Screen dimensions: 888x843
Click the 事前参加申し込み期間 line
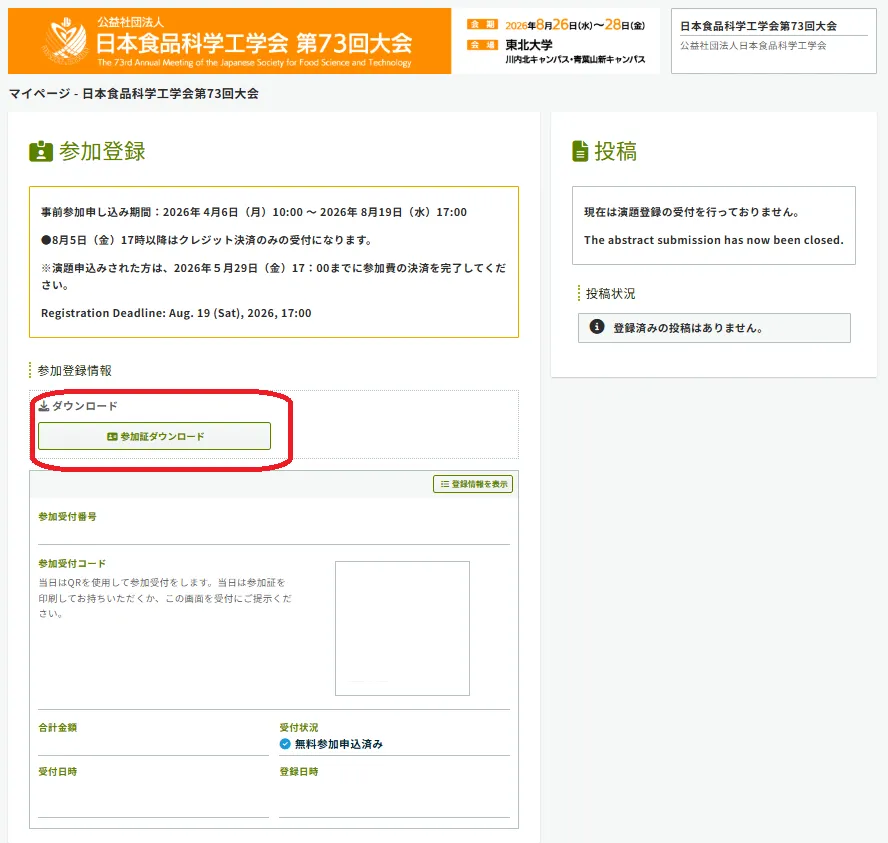[254, 212]
